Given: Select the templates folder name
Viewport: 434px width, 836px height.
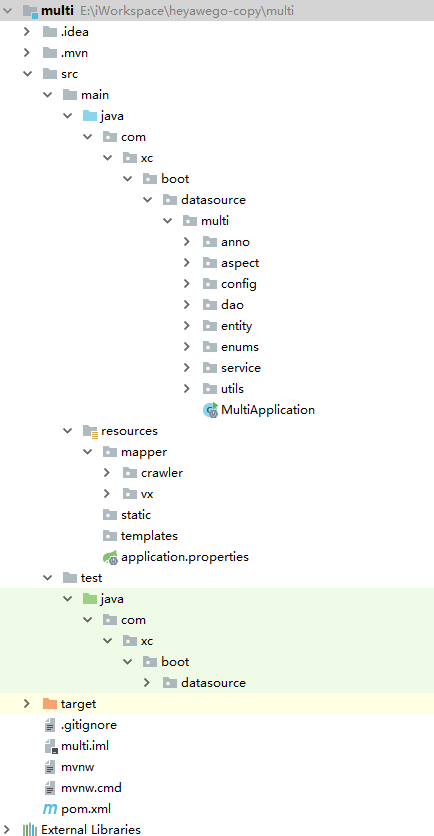Looking at the screenshot, I should [149, 536].
